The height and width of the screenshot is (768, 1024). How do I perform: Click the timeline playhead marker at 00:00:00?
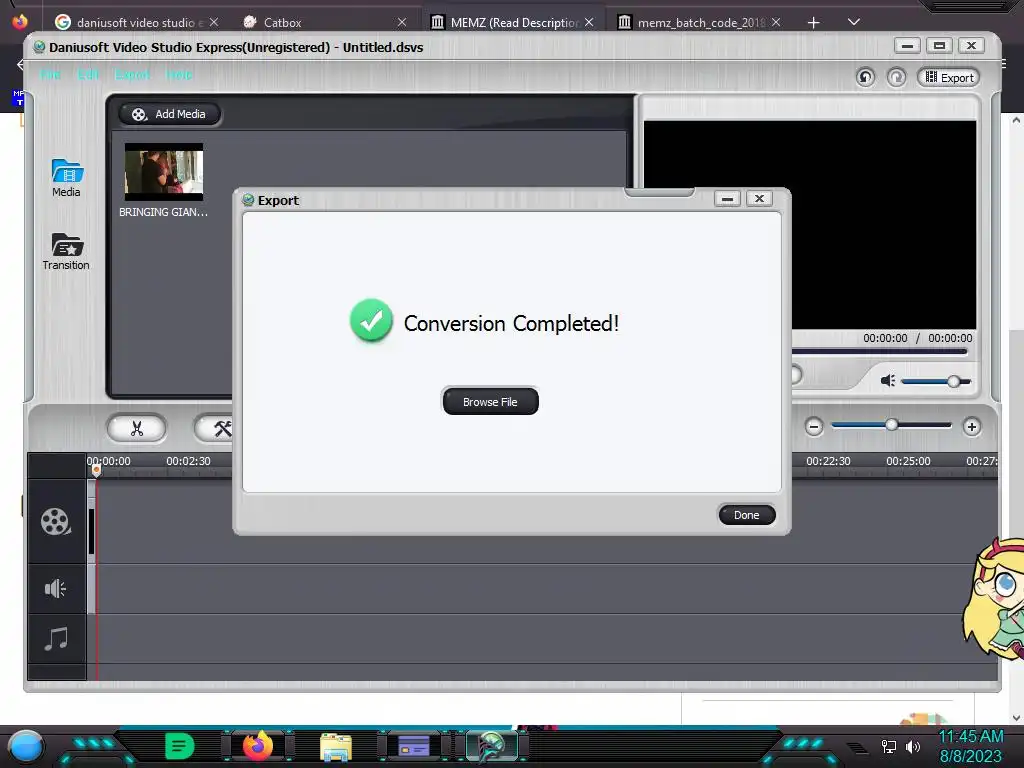point(96,470)
